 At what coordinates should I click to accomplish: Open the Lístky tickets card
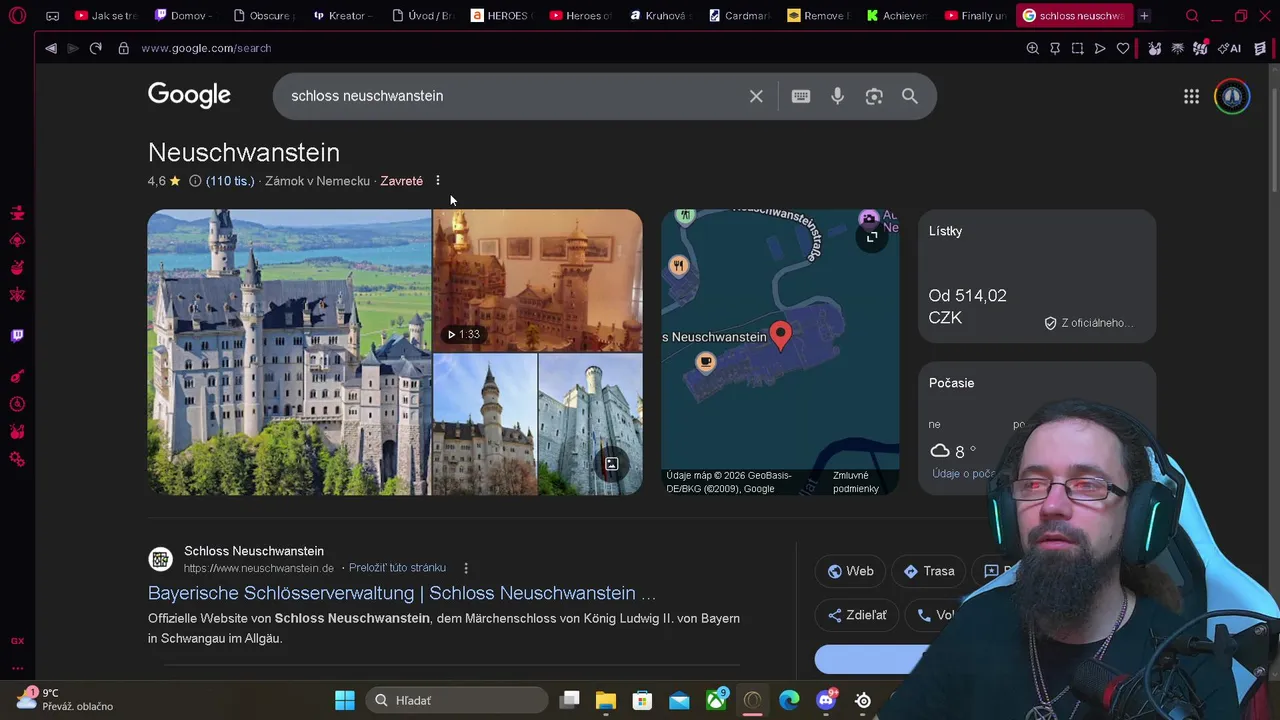[x=1037, y=276]
